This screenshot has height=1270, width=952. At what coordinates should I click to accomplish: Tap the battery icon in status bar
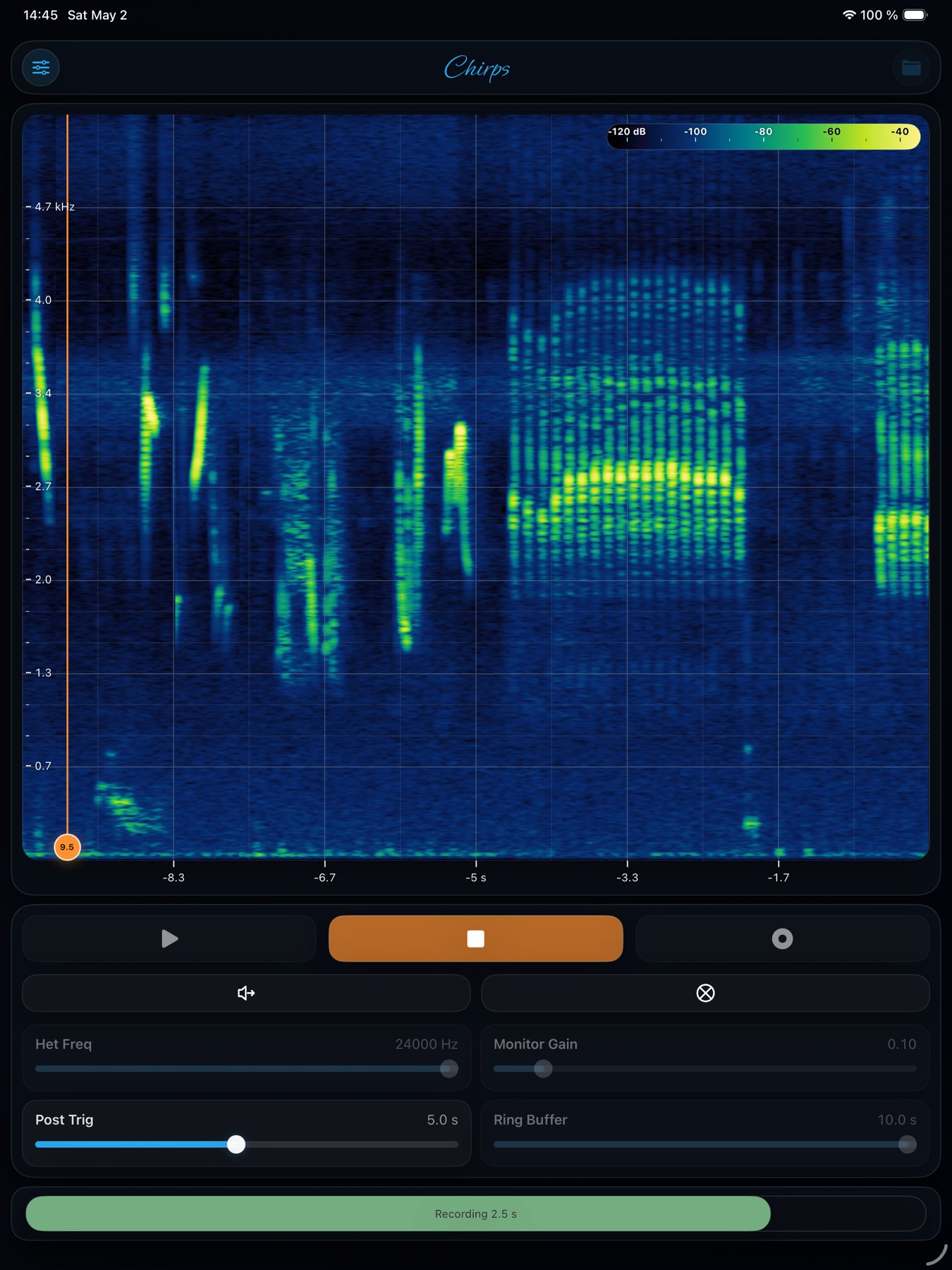tap(915, 15)
